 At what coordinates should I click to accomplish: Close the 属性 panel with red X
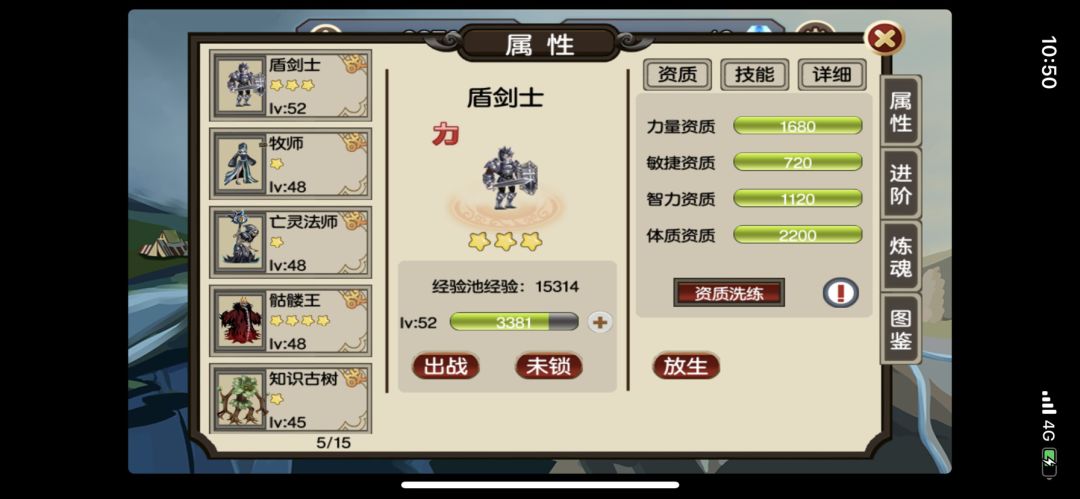[884, 39]
